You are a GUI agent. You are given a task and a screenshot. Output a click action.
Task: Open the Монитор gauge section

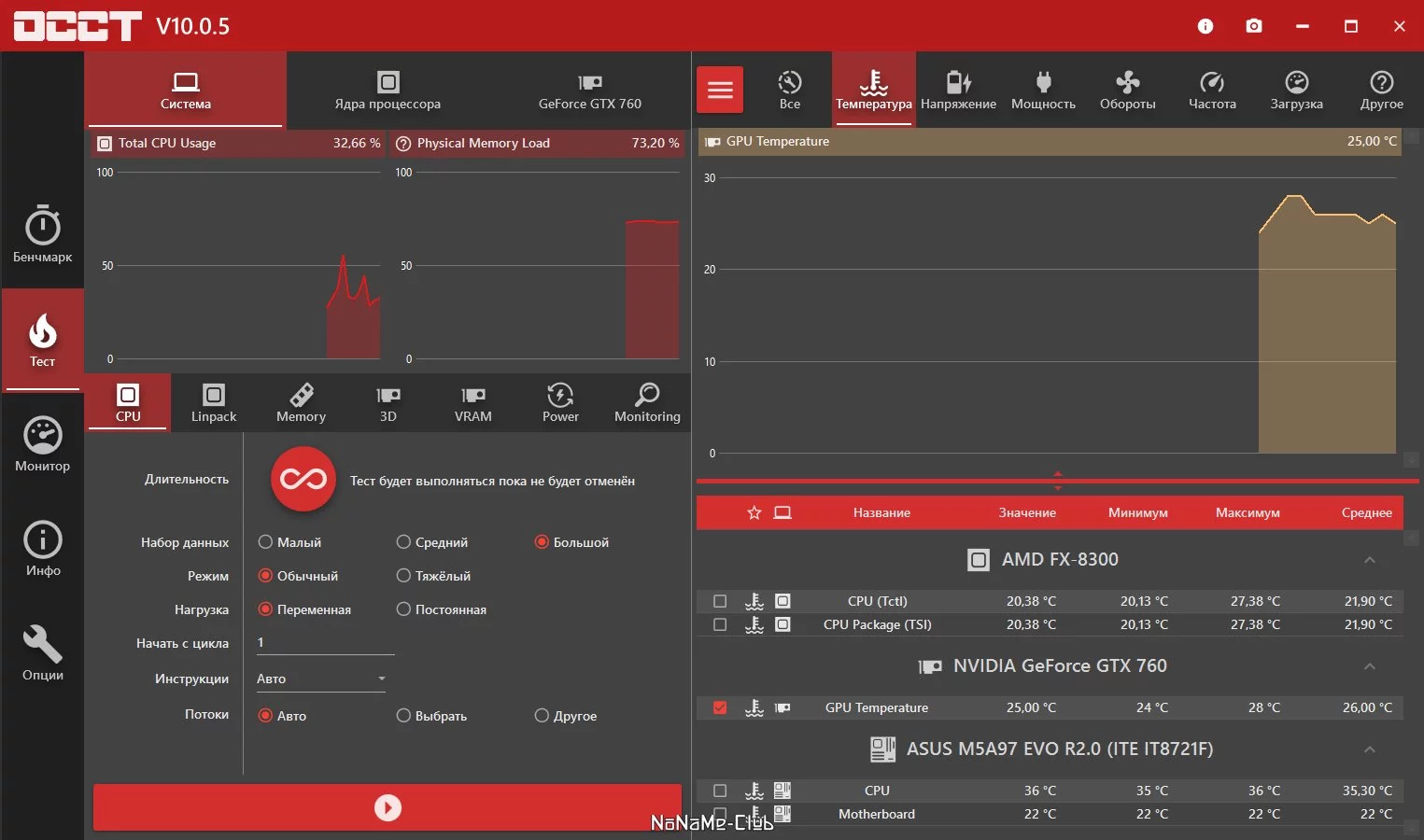coord(42,443)
